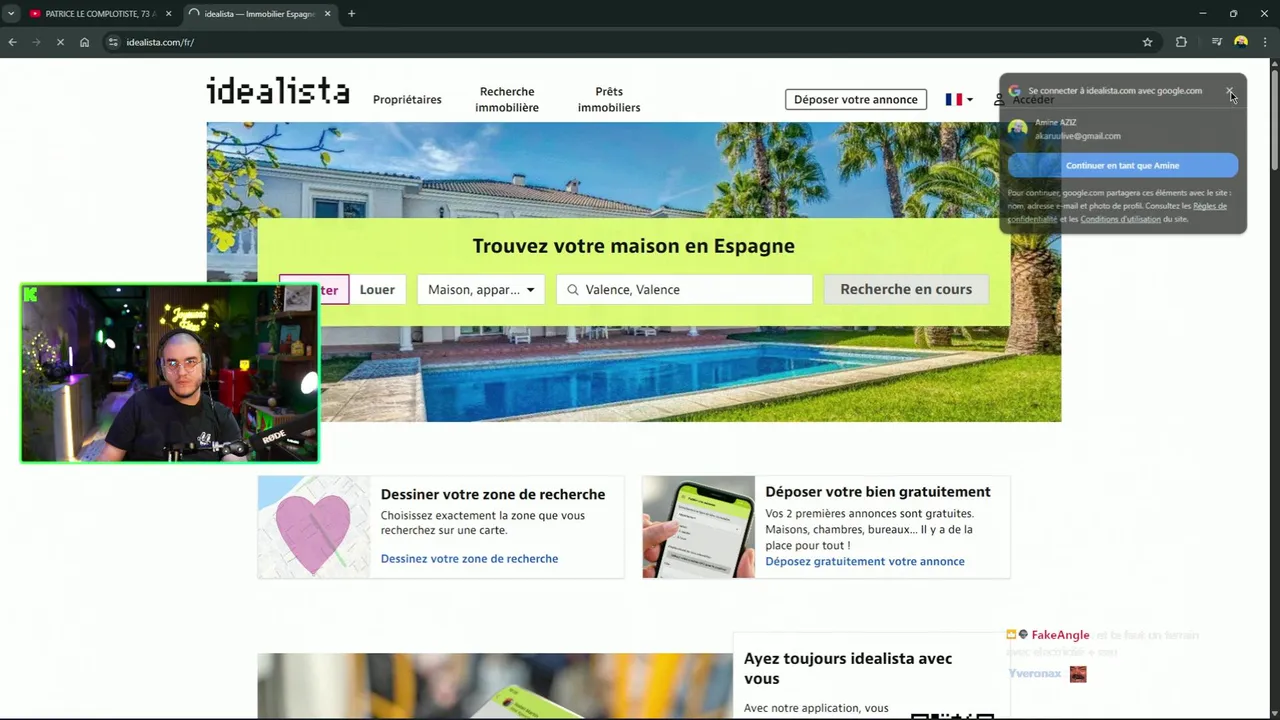Image resolution: width=1280 pixels, height=720 pixels.
Task: Click Dessinez votre zone de recherche link
Action: (469, 559)
